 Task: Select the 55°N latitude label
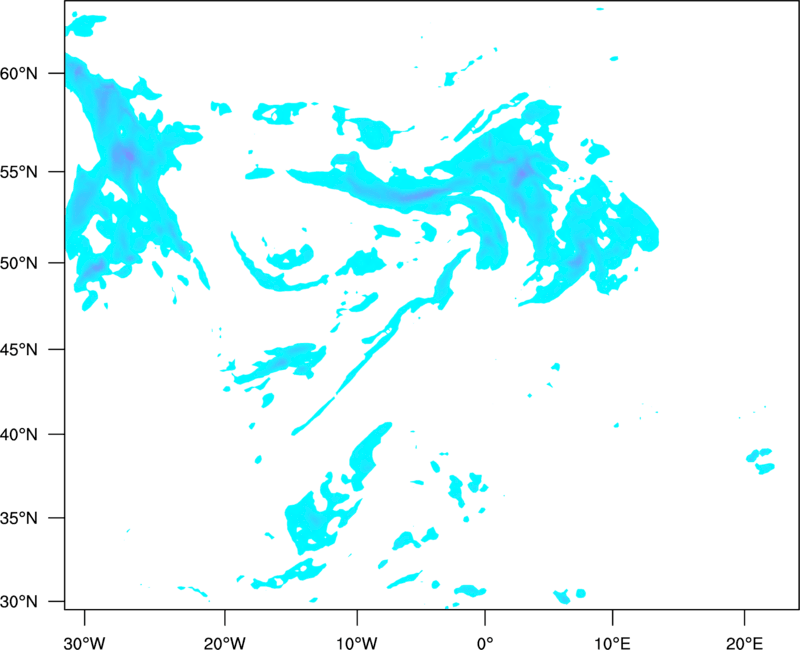[19, 172]
